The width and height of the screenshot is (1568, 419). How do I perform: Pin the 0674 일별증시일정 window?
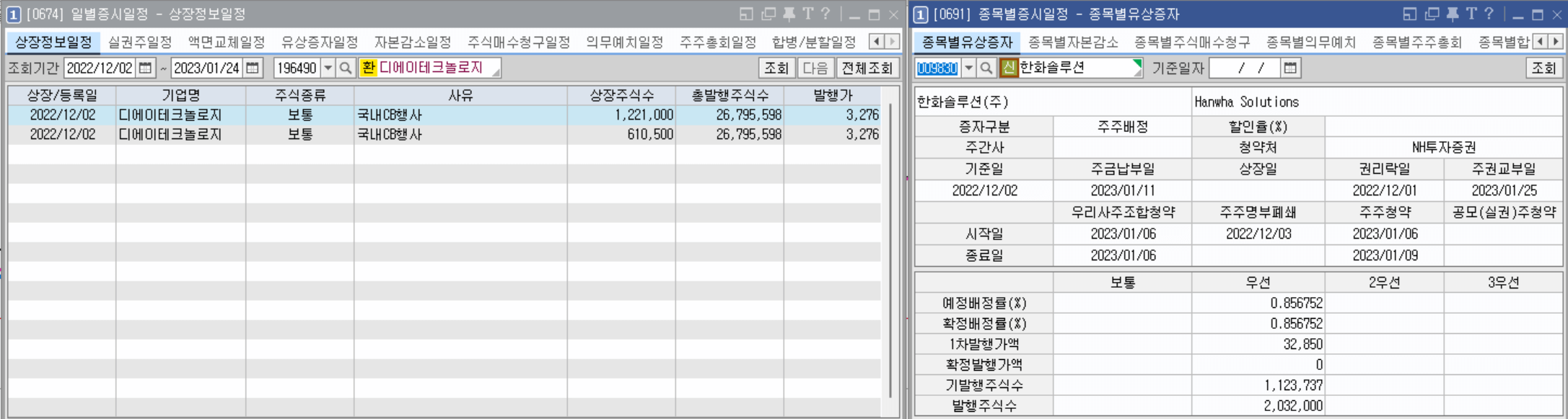[788, 14]
